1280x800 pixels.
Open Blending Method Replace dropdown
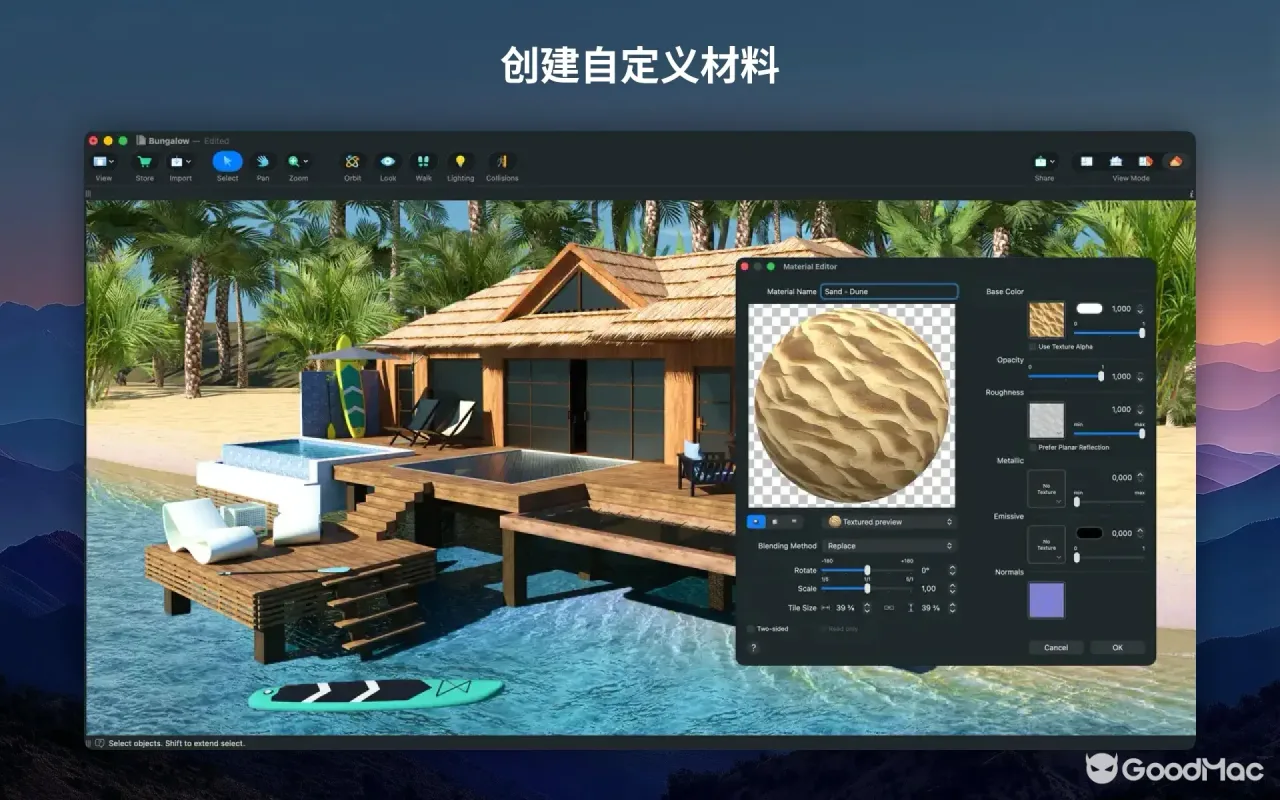tap(889, 546)
